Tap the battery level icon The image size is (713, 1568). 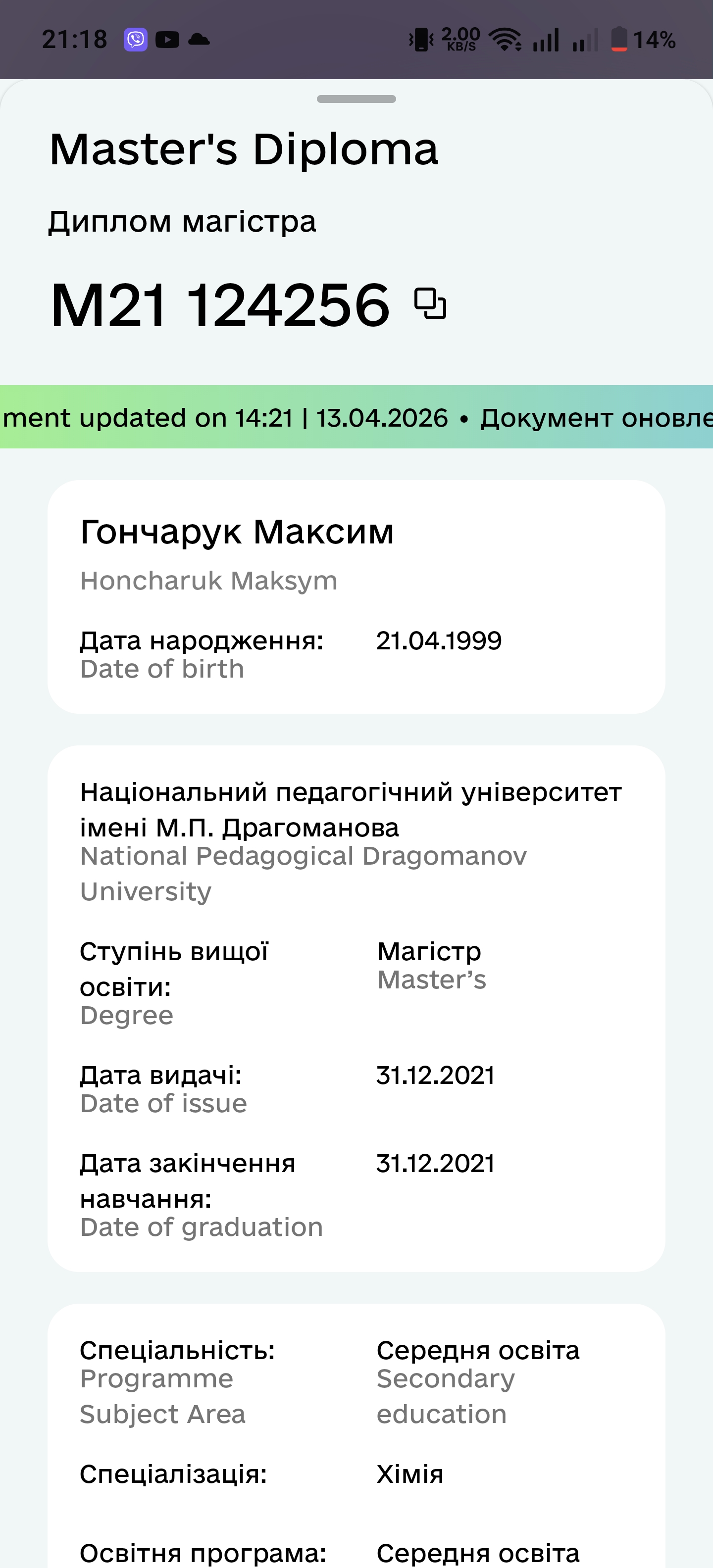619,40
